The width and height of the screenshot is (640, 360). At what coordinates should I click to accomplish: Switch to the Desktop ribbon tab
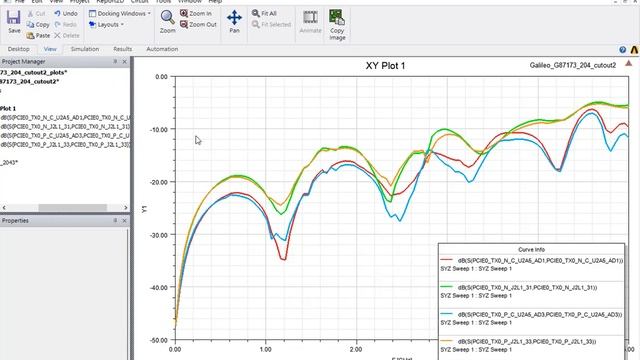tap(19, 49)
